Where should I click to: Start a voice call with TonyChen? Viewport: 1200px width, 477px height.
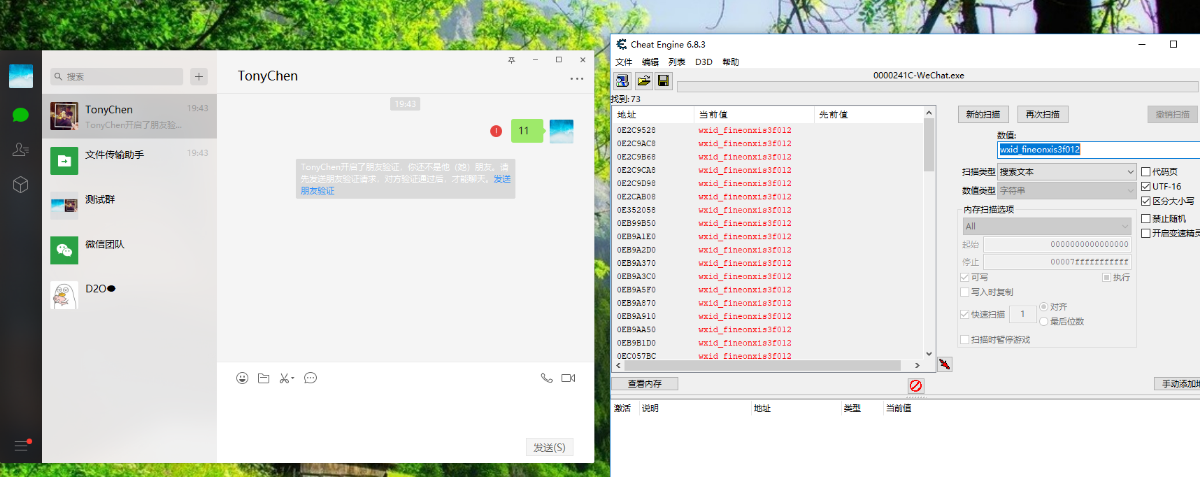pos(546,378)
